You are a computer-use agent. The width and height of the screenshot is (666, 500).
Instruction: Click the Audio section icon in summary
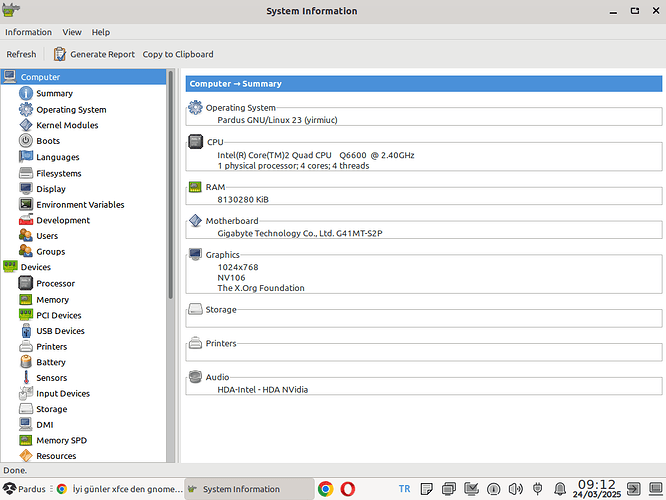tap(195, 377)
